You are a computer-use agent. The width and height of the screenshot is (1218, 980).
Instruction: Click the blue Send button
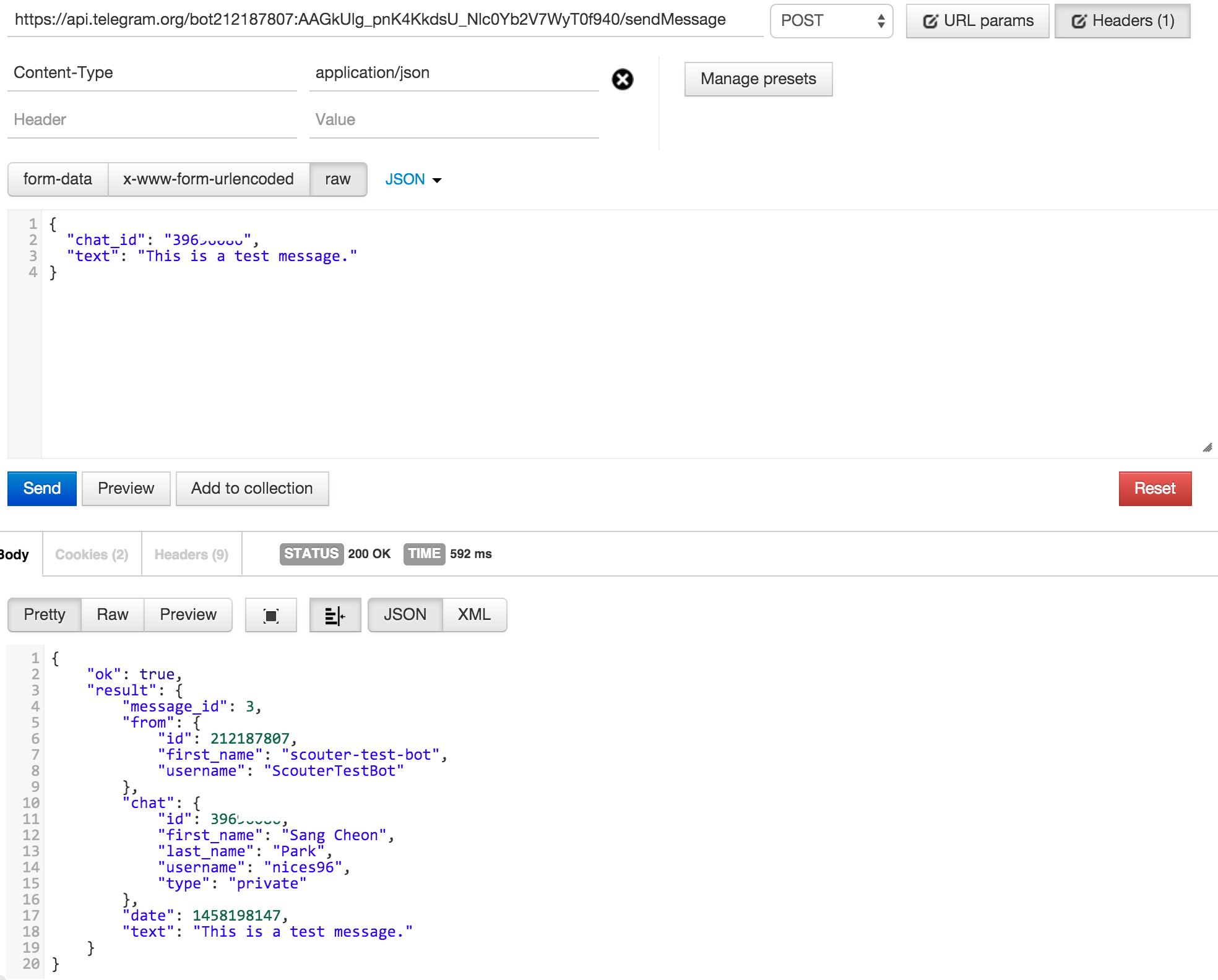42,488
